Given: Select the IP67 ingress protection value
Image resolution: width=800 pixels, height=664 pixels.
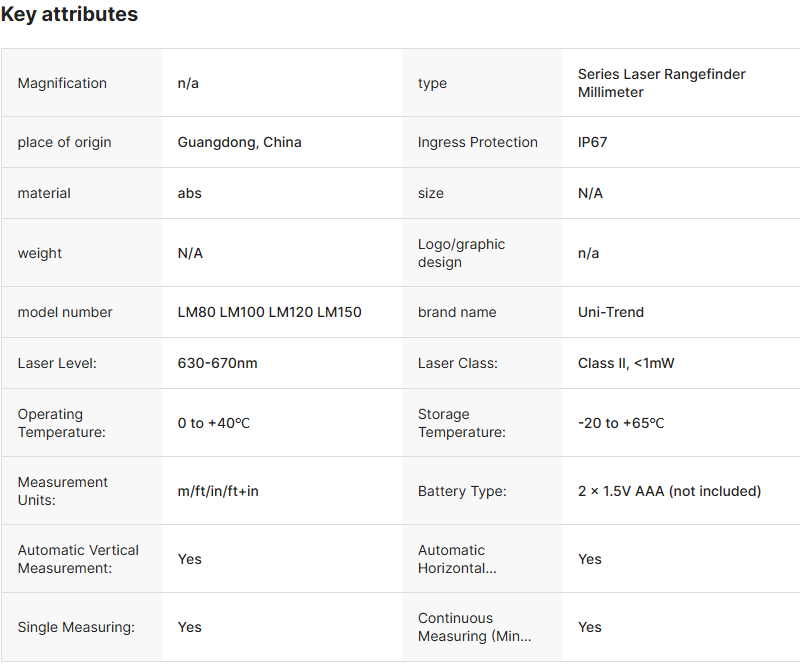Looking at the screenshot, I should click(592, 142).
